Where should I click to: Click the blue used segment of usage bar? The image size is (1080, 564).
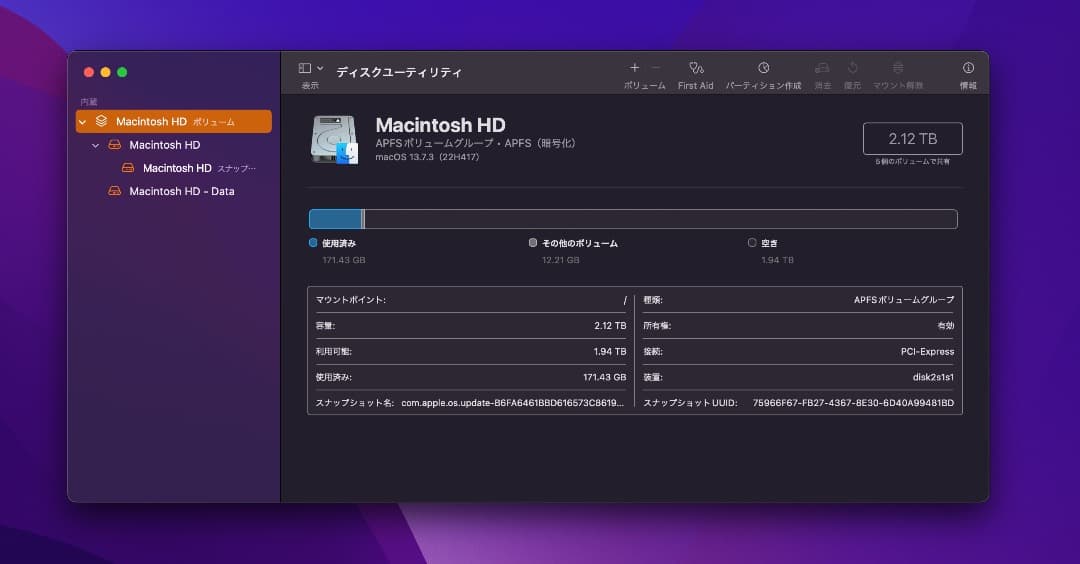coord(335,219)
